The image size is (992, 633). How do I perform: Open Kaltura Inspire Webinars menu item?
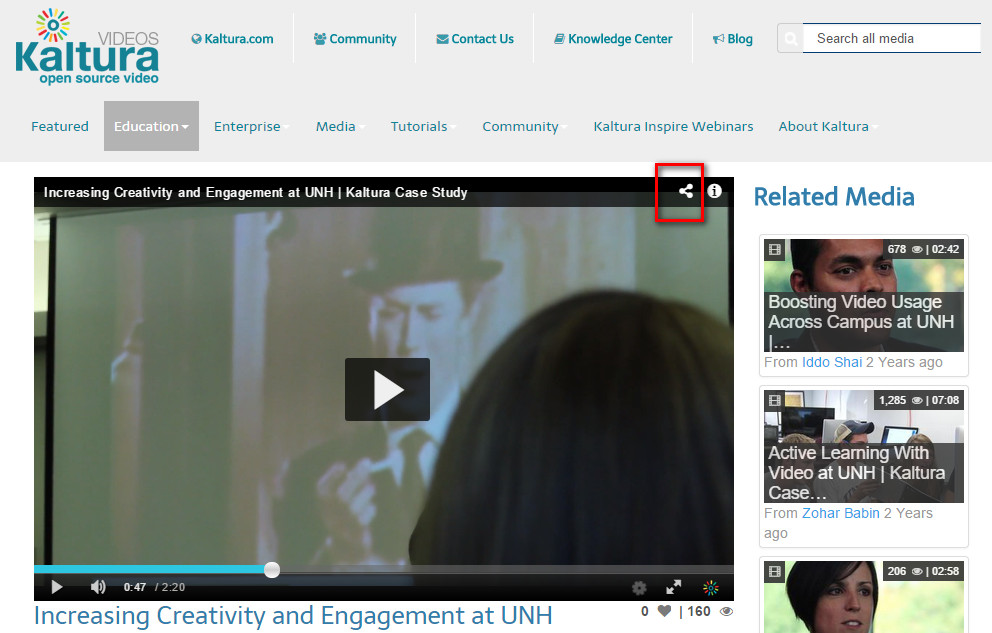[x=673, y=126]
